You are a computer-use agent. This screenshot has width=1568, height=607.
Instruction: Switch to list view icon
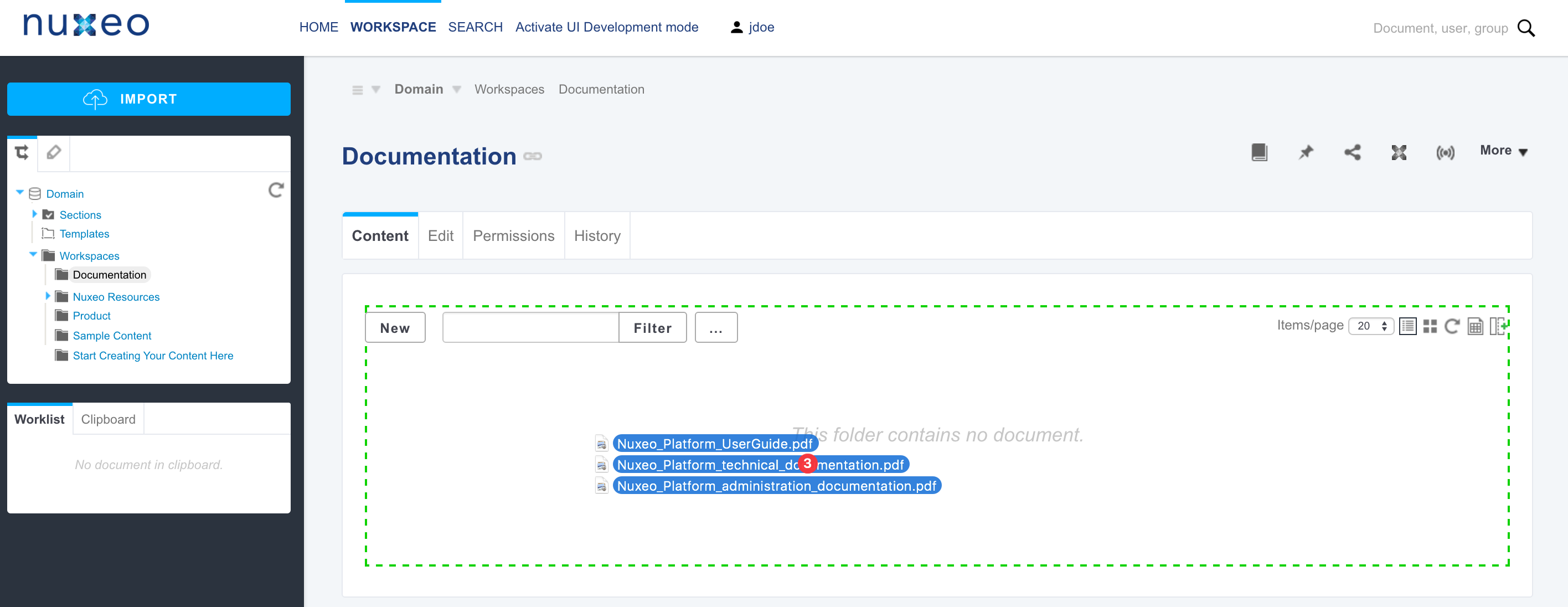pos(1408,326)
